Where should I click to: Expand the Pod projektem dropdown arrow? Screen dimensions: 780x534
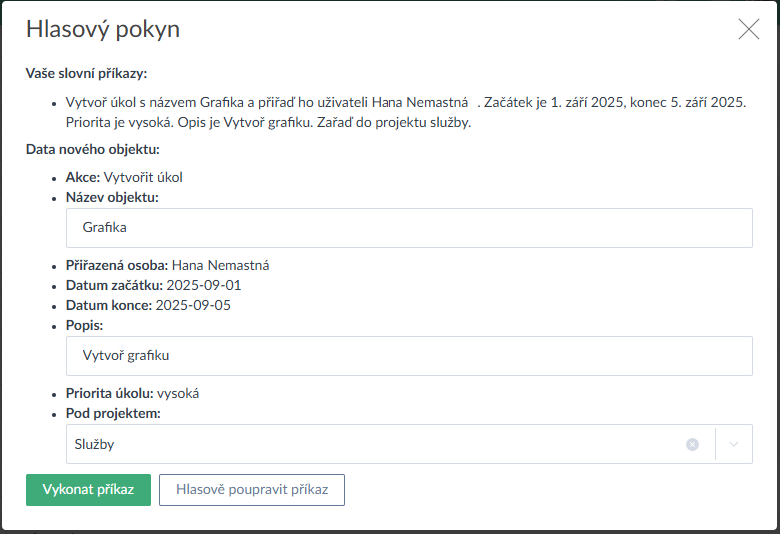click(x=734, y=444)
